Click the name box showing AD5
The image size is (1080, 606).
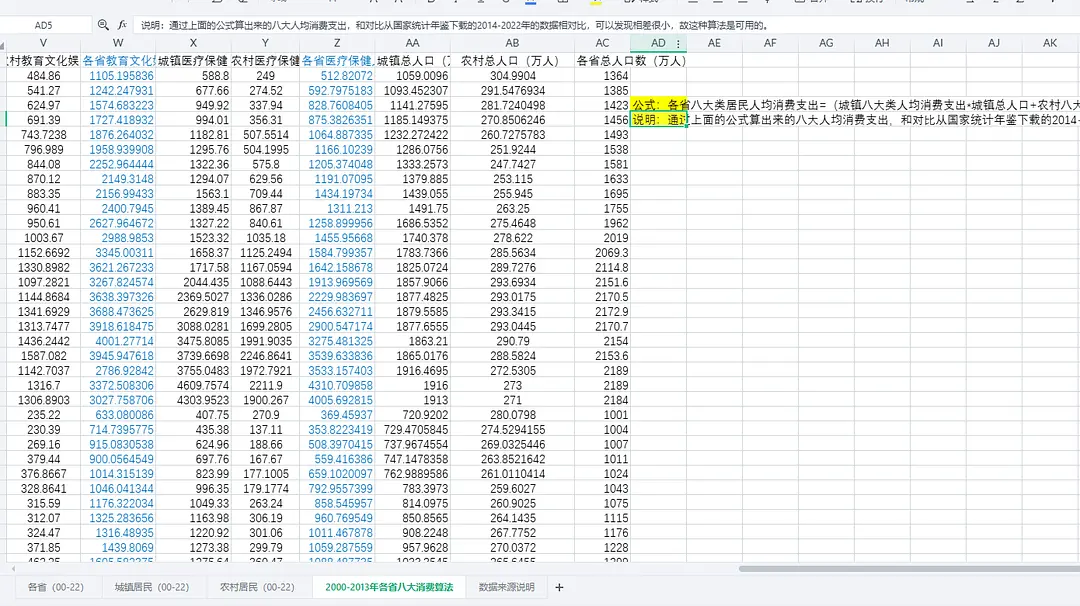(x=43, y=25)
